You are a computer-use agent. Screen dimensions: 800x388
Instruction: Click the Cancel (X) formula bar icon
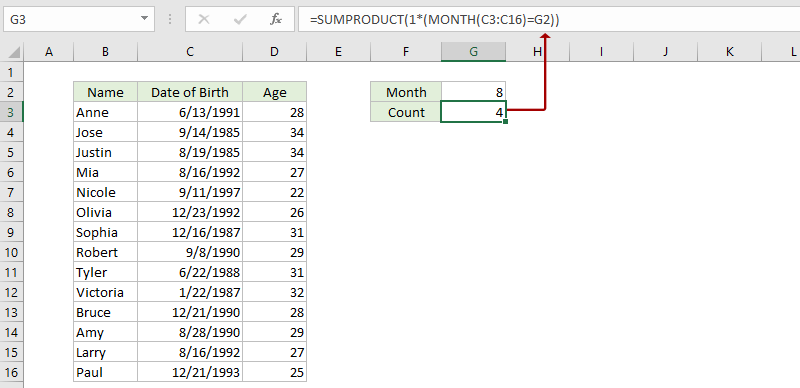[x=204, y=19]
